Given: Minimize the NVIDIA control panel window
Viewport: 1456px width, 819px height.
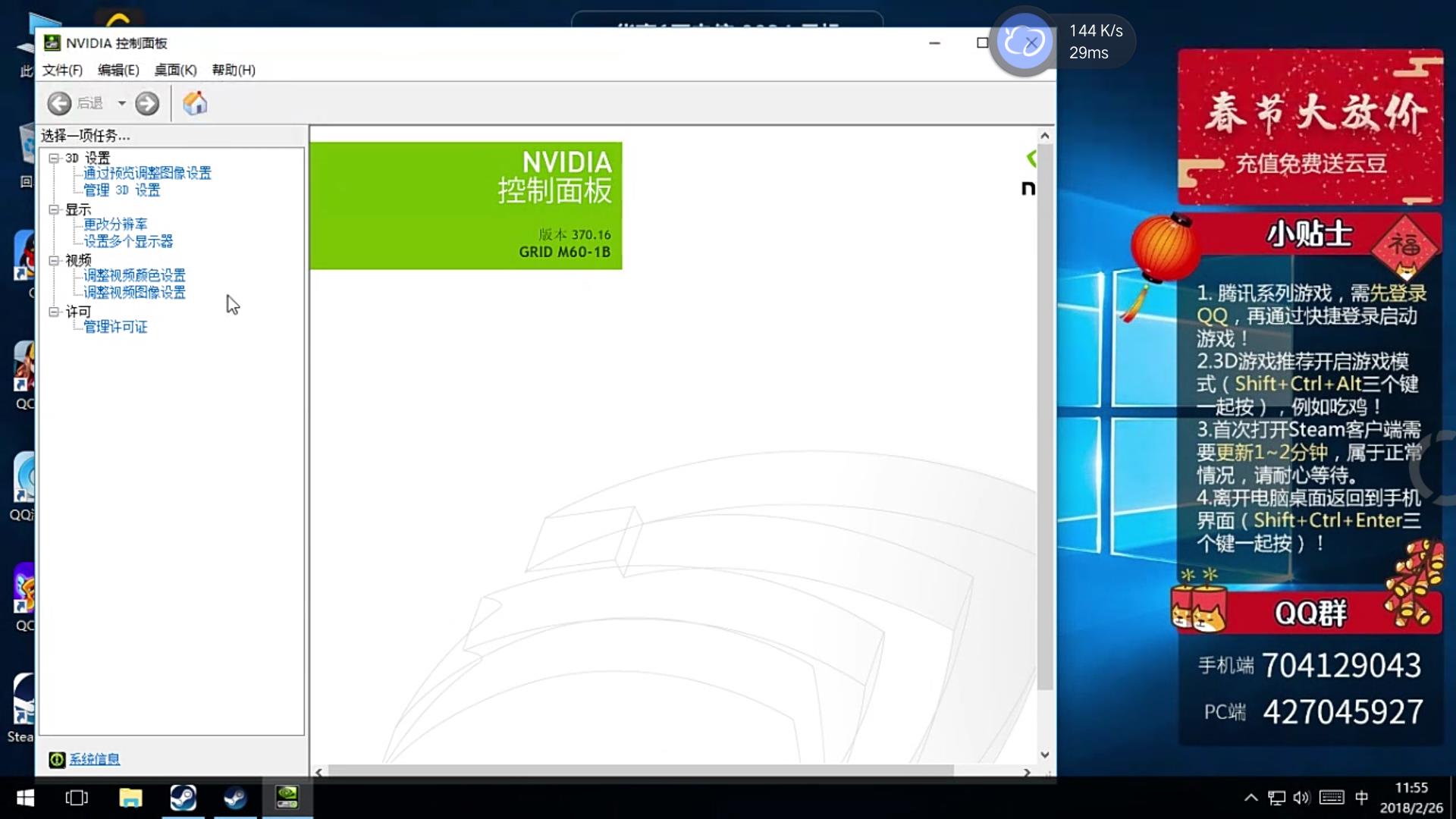Looking at the screenshot, I should [934, 43].
